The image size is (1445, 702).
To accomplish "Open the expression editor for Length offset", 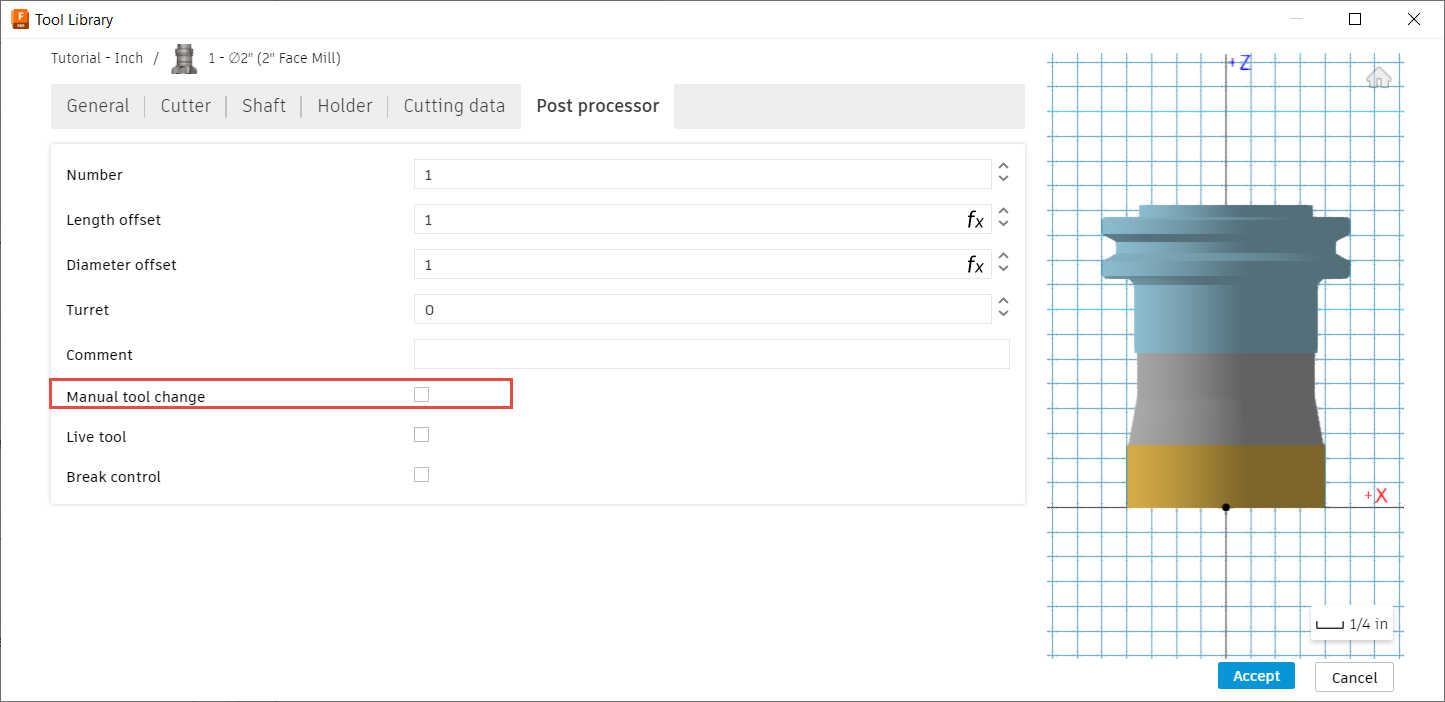I will tap(975, 219).
